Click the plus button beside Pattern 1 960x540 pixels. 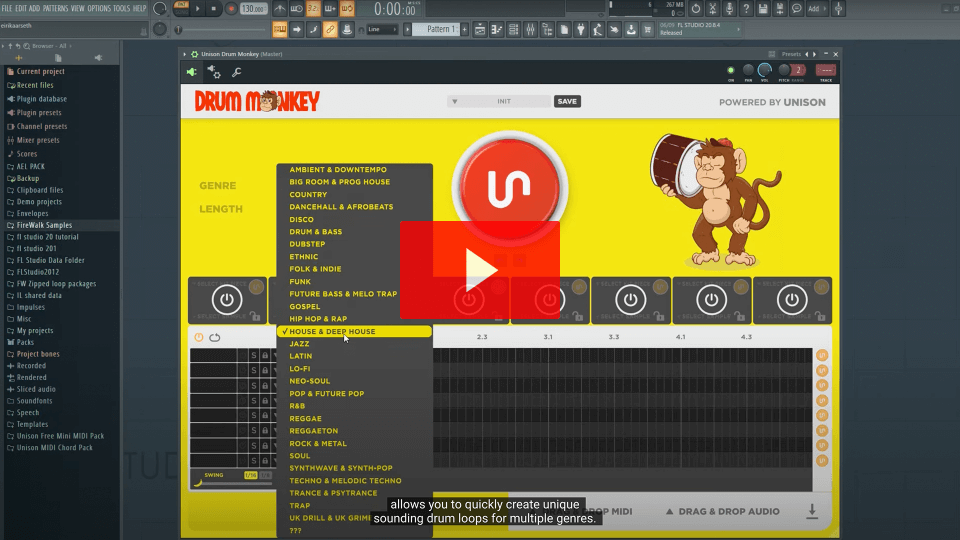(465, 29)
